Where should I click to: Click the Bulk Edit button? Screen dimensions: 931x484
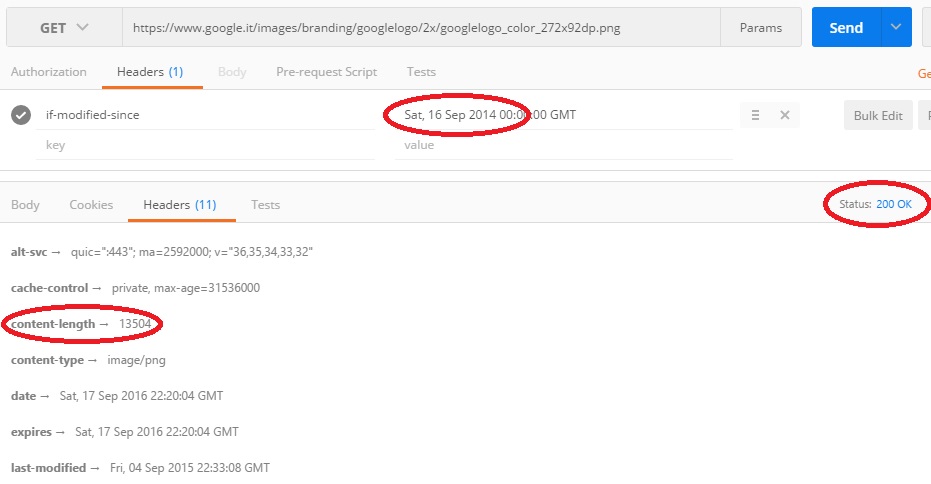pos(877,115)
